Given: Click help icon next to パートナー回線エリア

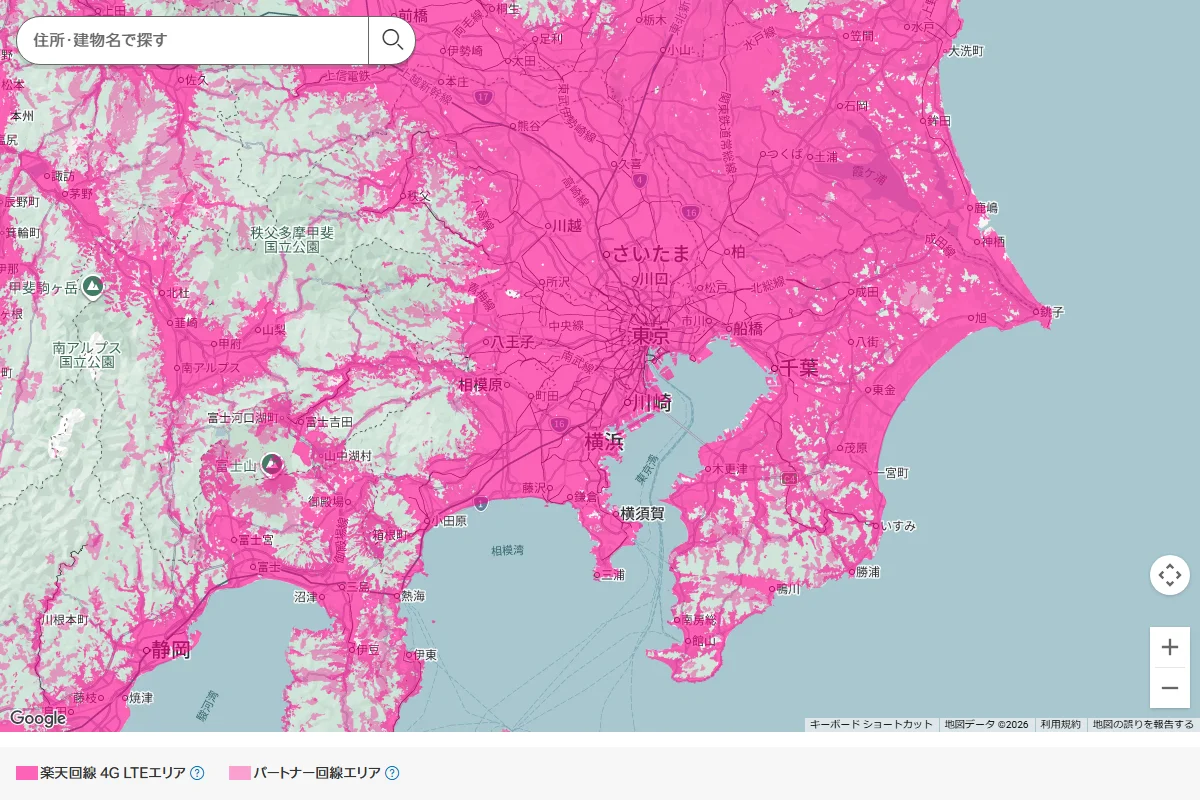Looking at the screenshot, I should [x=392, y=773].
